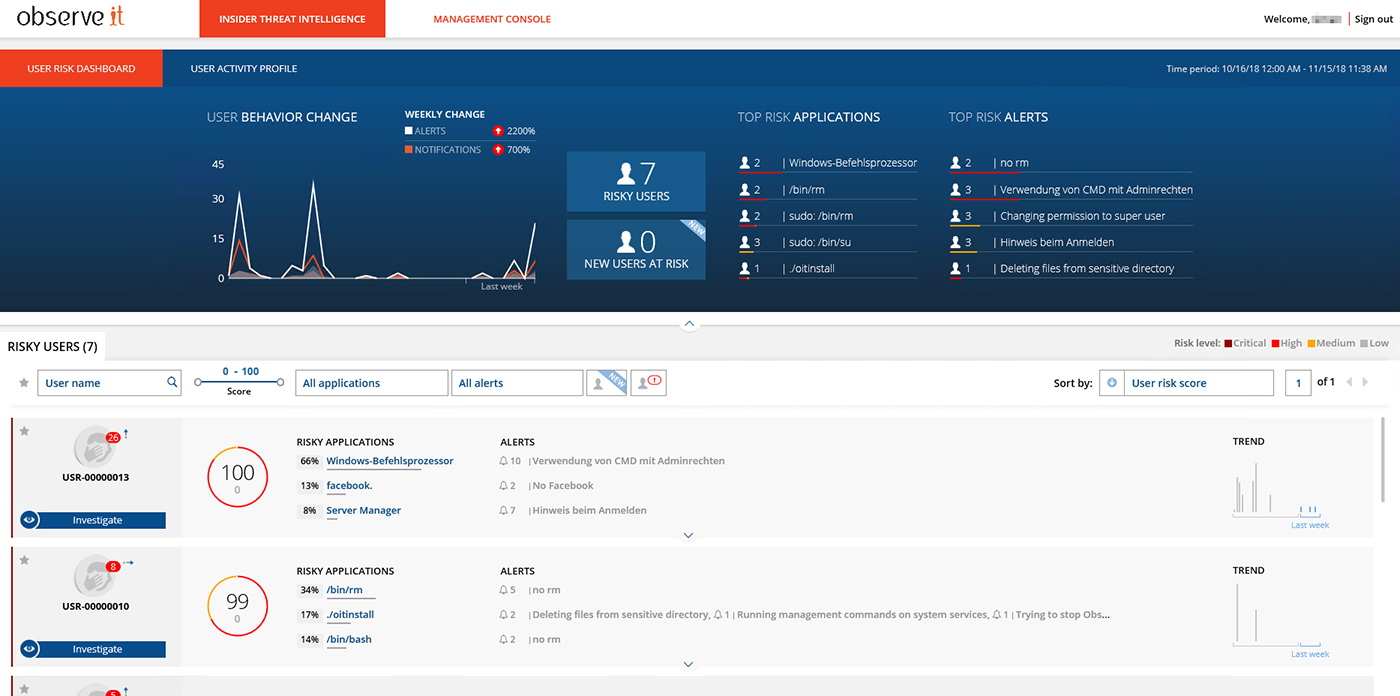Click the vertical scrollbar of user list

[1385, 460]
